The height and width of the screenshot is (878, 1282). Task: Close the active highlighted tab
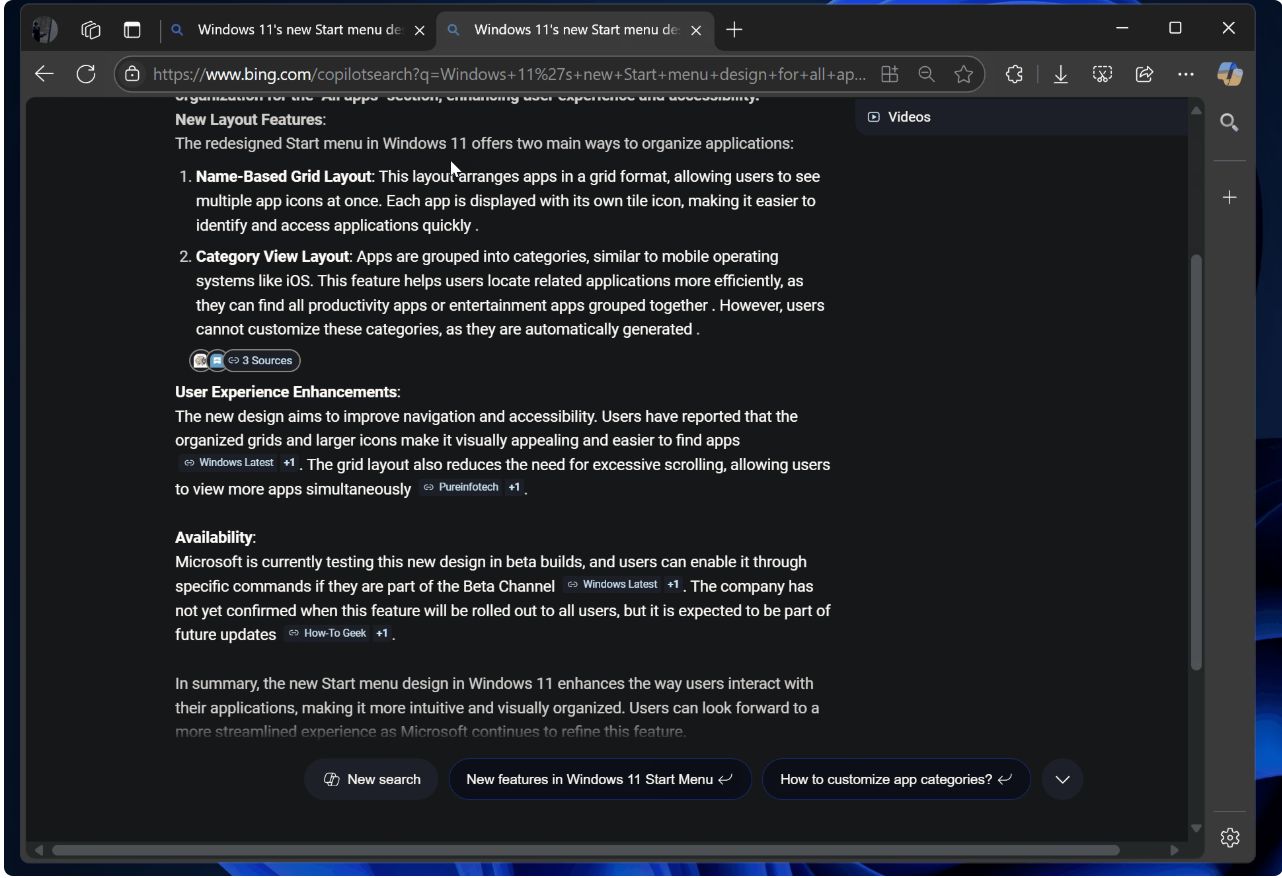point(696,30)
